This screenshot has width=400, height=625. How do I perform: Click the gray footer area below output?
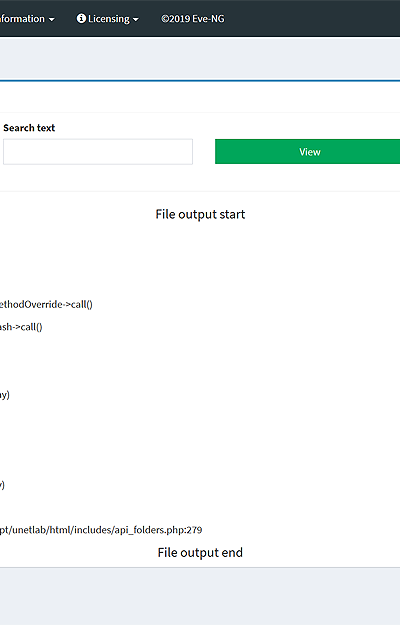200,596
